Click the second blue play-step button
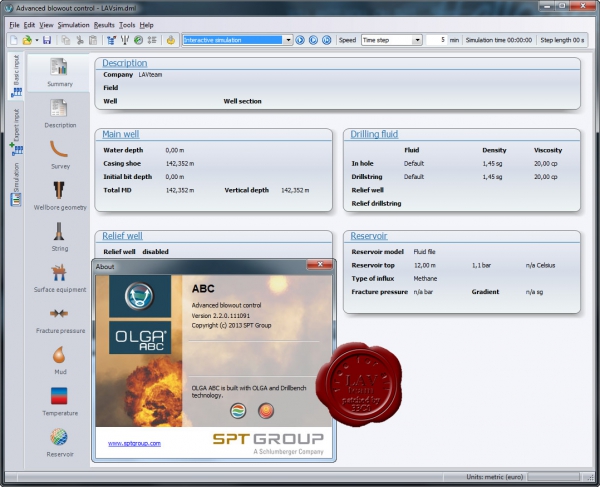The width and height of the screenshot is (600, 487). (313, 40)
